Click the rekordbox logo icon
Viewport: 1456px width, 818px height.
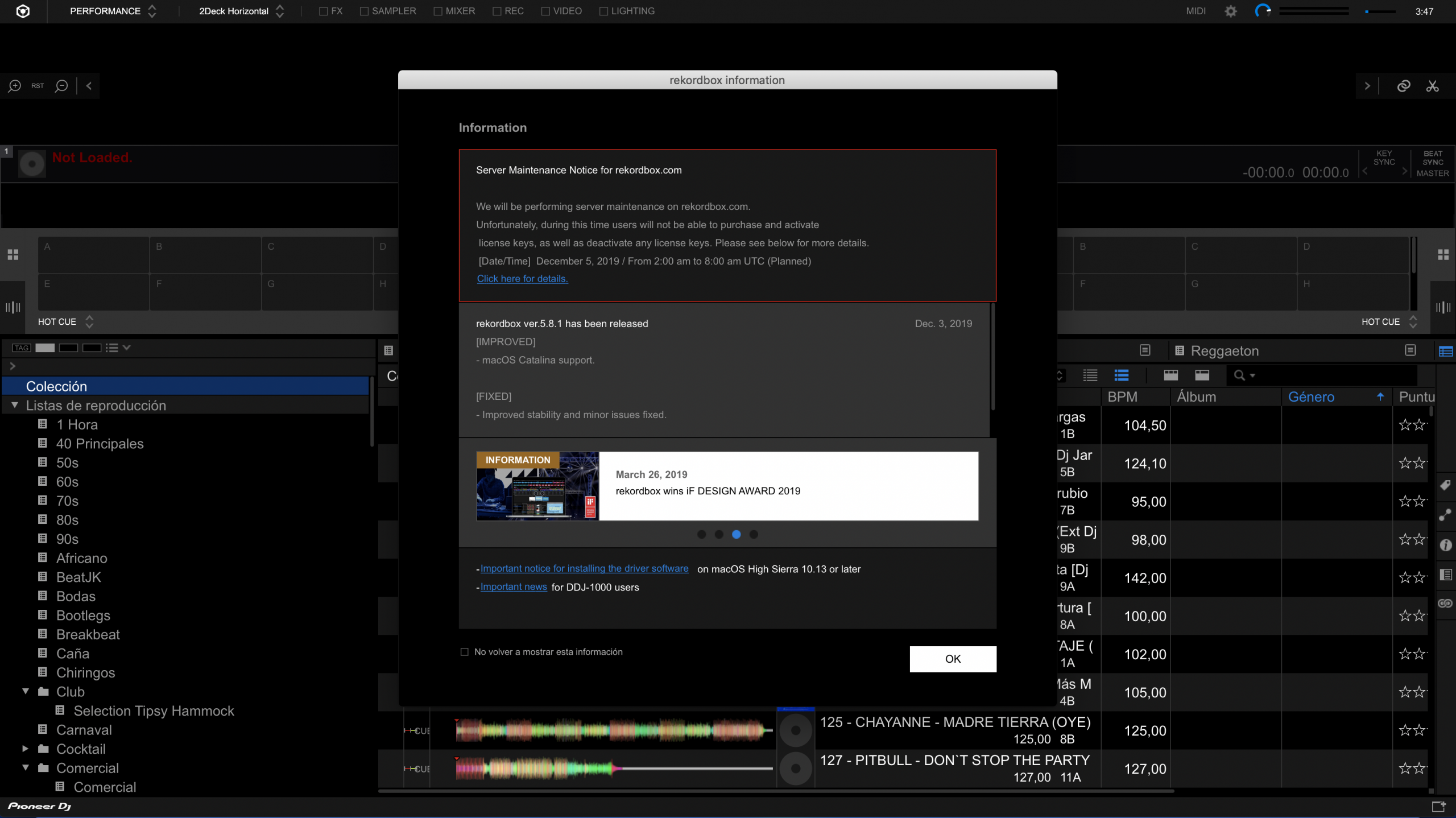[x=23, y=11]
